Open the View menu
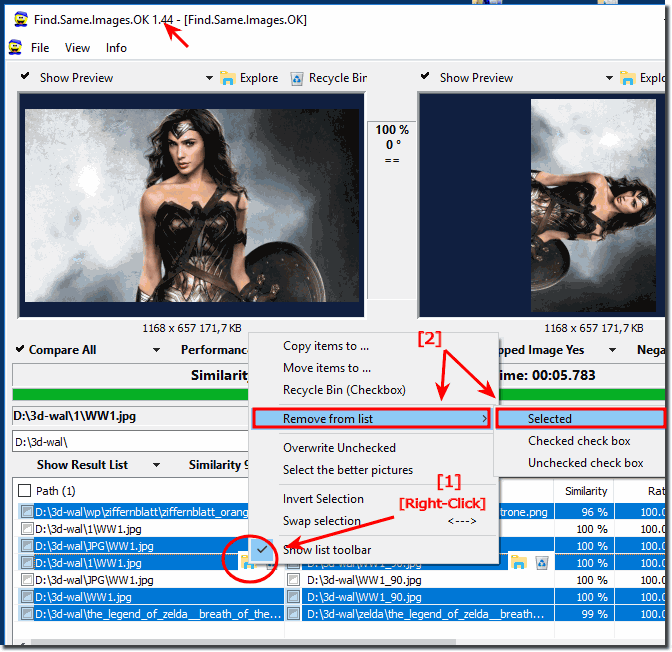This screenshot has width=672, height=652. click(77, 48)
